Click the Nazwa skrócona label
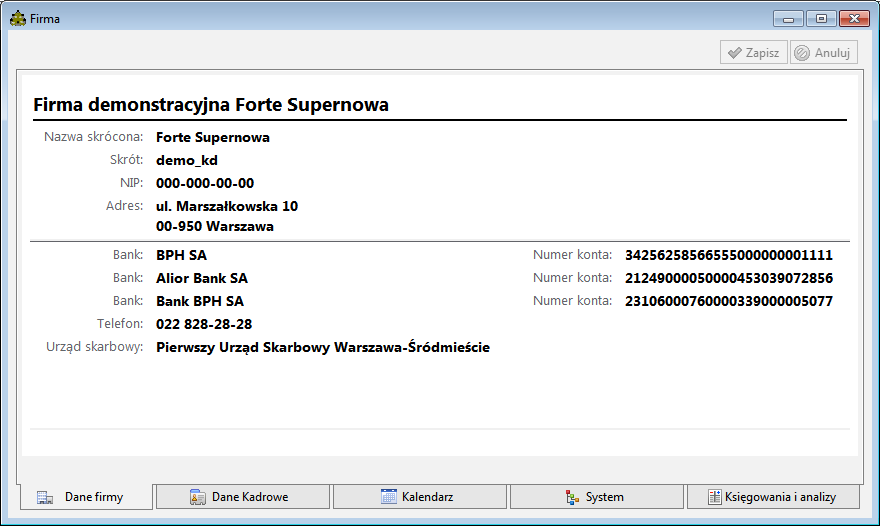The image size is (880, 526). [94, 137]
